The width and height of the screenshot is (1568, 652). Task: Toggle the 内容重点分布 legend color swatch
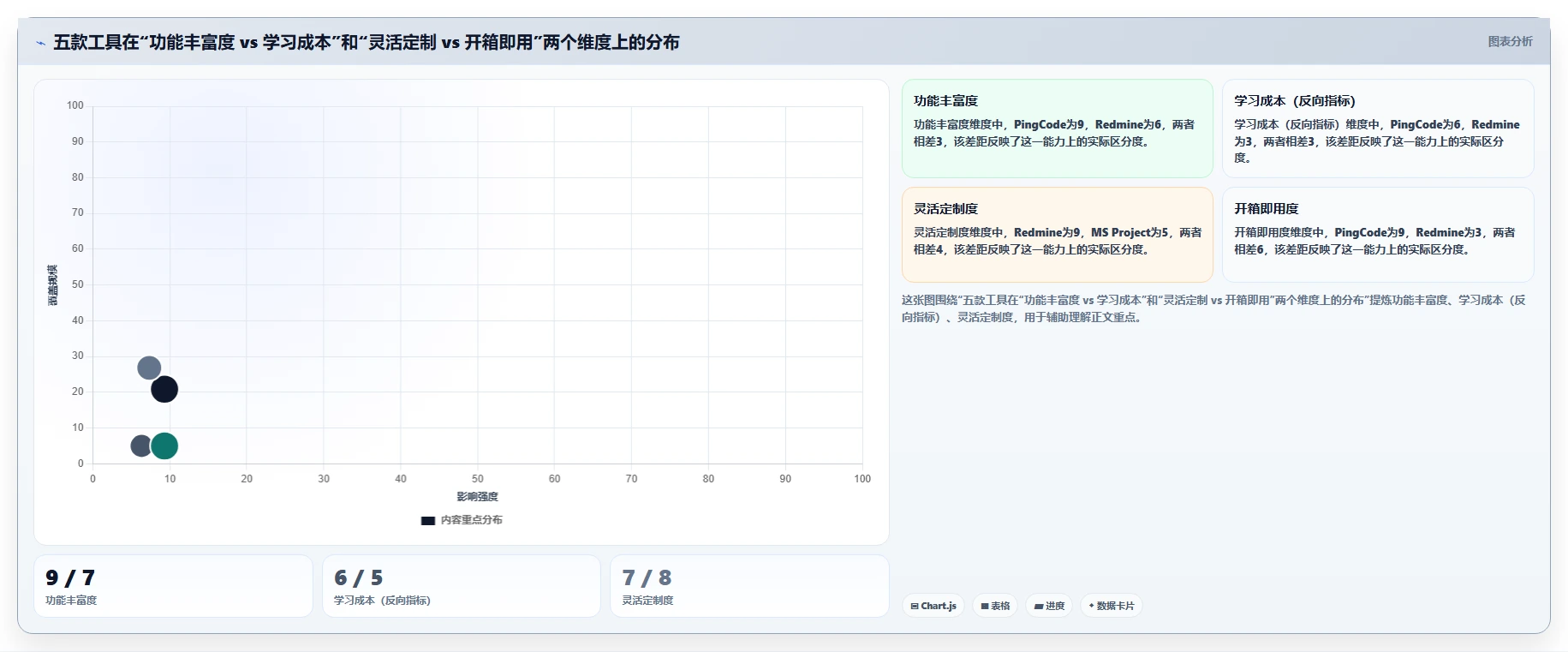tap(428, 520)
